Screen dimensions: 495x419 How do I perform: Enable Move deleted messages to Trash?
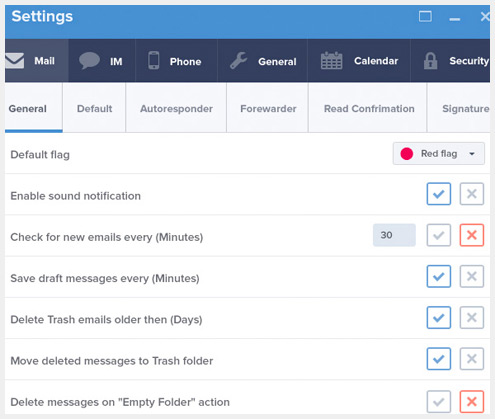439,359
